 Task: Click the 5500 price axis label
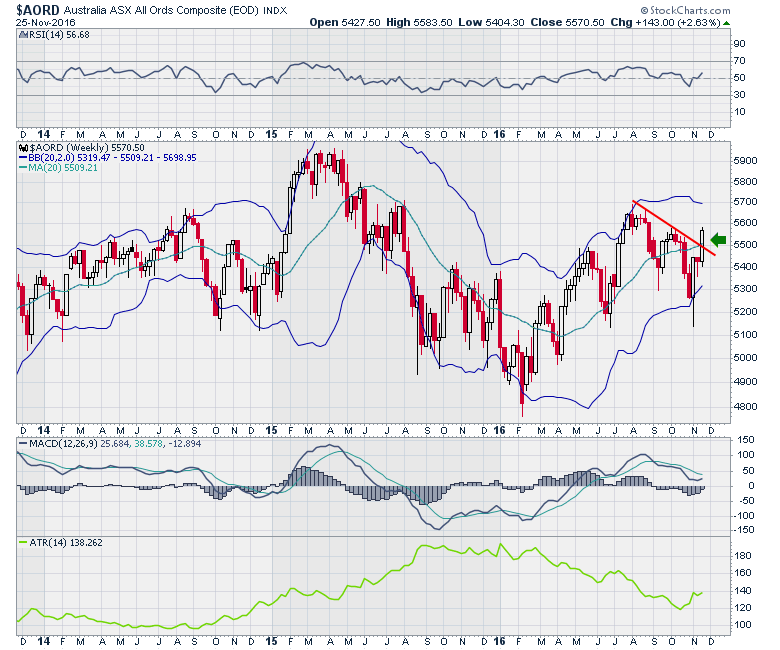pos(745,244)
